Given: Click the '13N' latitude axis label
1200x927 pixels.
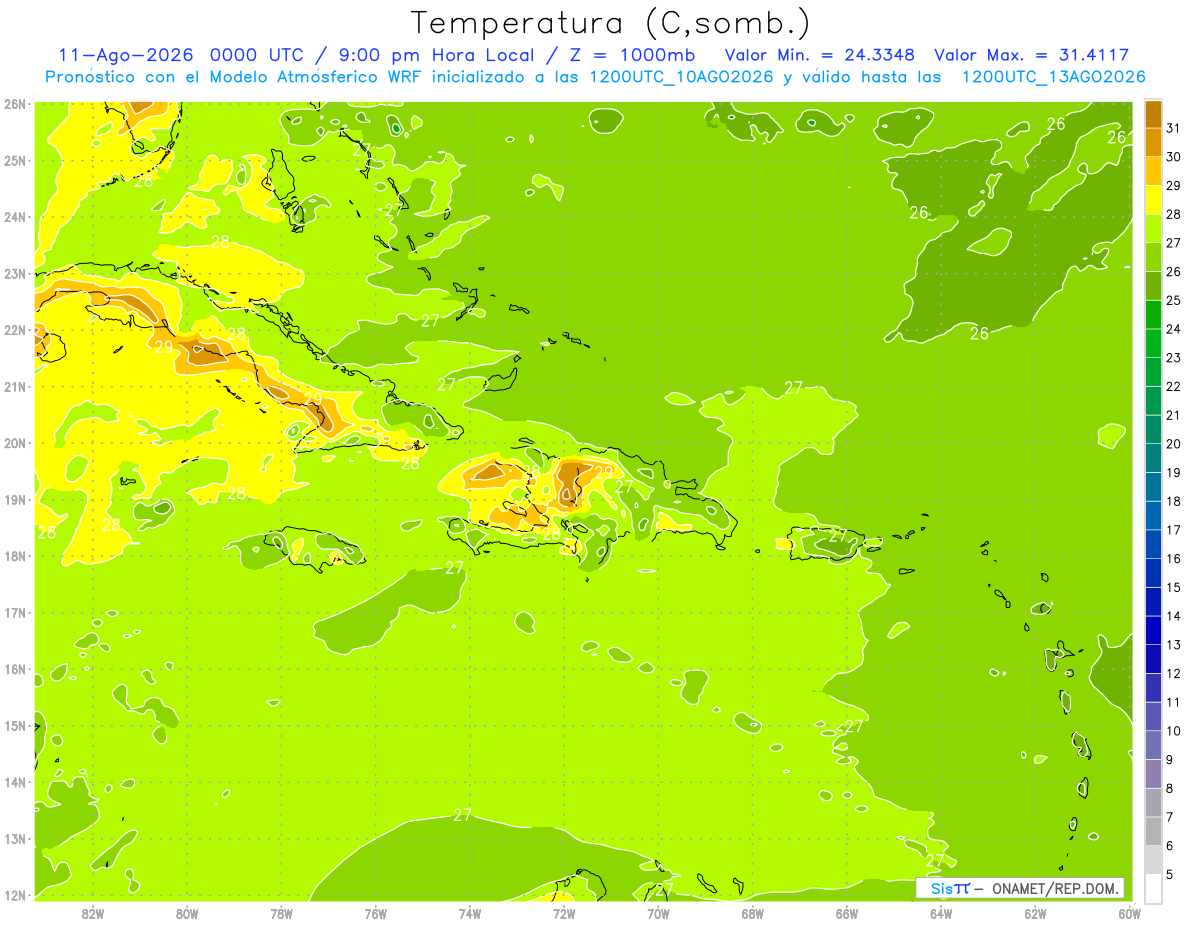Looking at the screenshot, I should coord(15,838).
